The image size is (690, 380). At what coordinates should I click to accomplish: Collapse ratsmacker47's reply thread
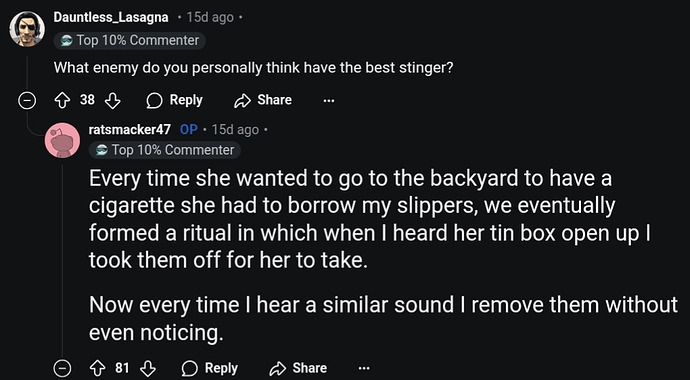[x=62, y=369]
